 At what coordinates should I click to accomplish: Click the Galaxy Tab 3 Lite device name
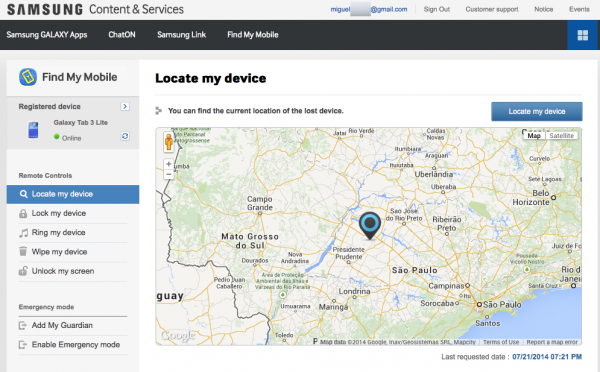(x=80, y=122)
